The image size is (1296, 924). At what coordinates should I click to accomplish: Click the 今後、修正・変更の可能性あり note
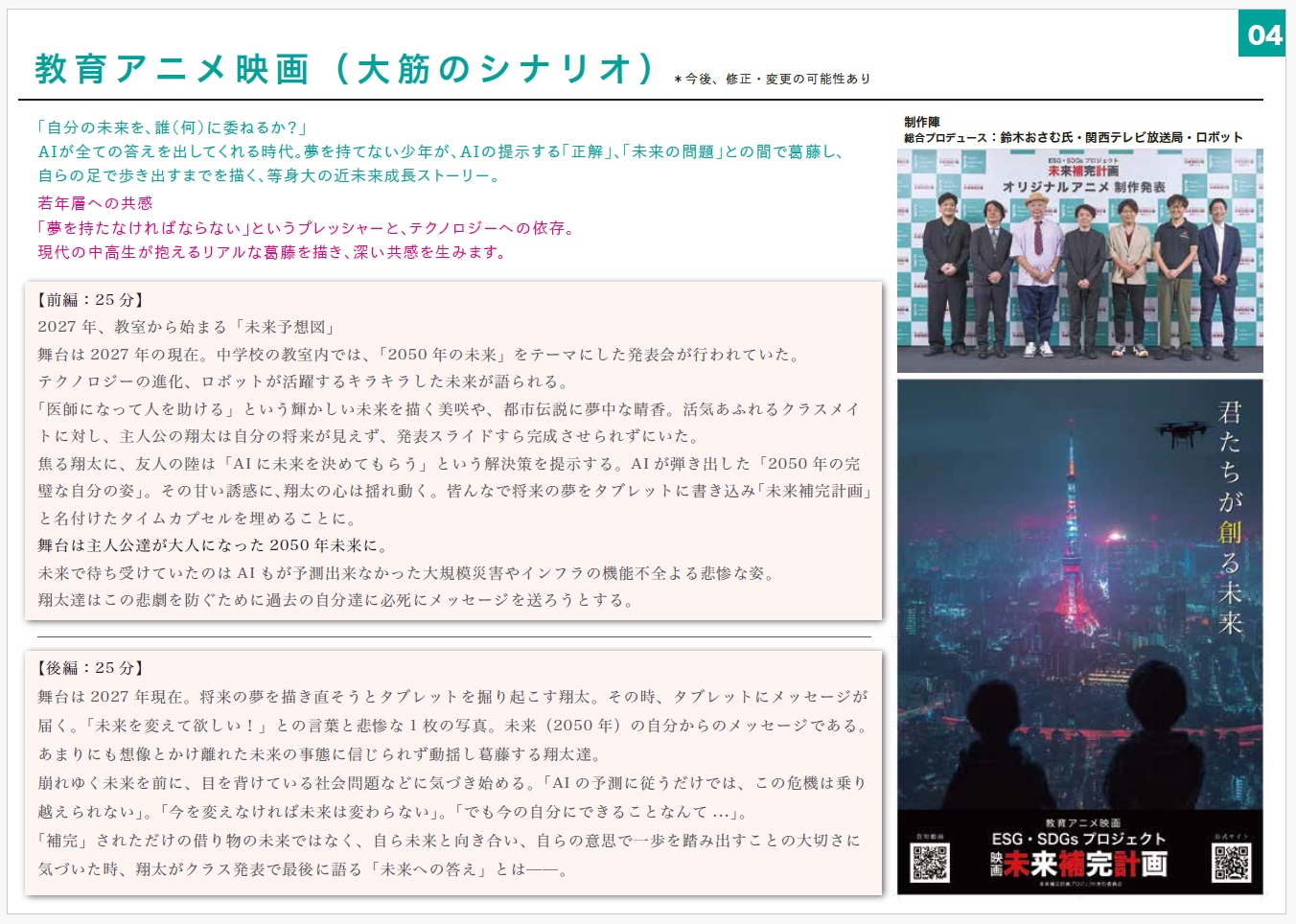pos(773,79)
